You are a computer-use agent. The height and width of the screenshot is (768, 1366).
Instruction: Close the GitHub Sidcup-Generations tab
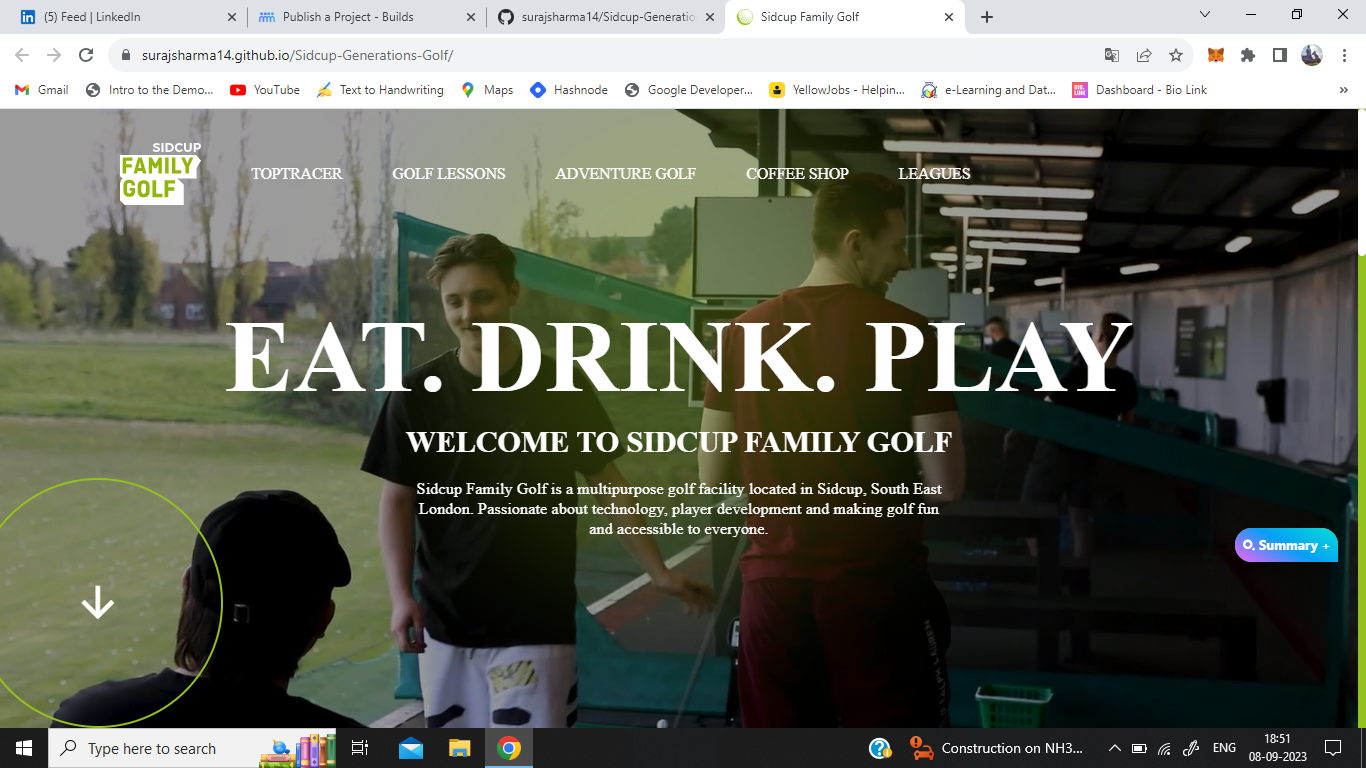tap(710, 17)
